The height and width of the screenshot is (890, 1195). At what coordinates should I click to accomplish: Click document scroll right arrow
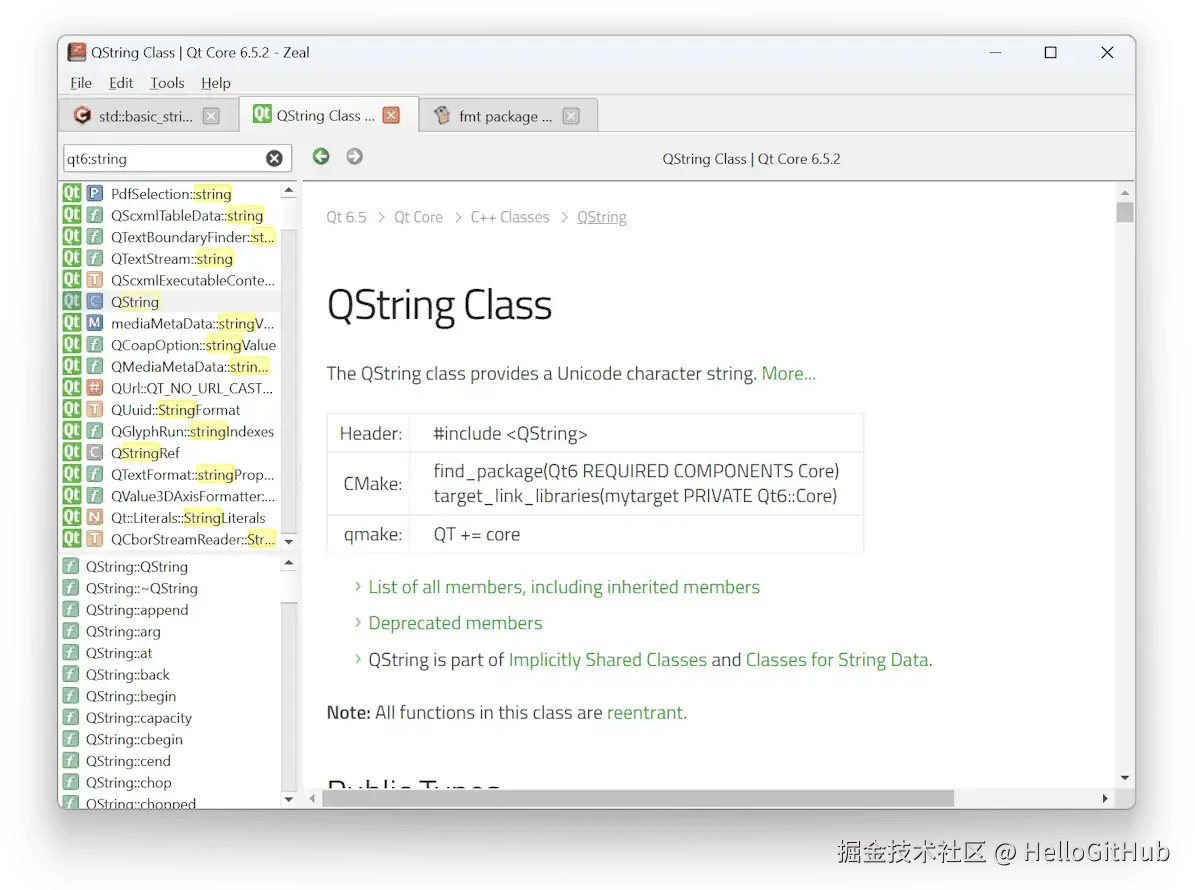click(1104, 798)
